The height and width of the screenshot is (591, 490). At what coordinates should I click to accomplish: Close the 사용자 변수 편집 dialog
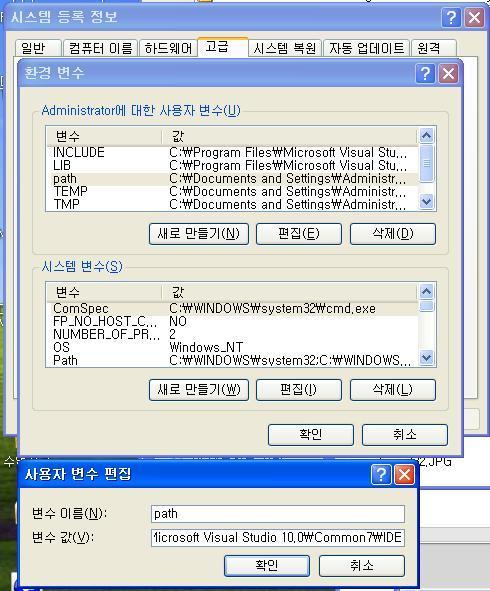click(x=404, y=474)
